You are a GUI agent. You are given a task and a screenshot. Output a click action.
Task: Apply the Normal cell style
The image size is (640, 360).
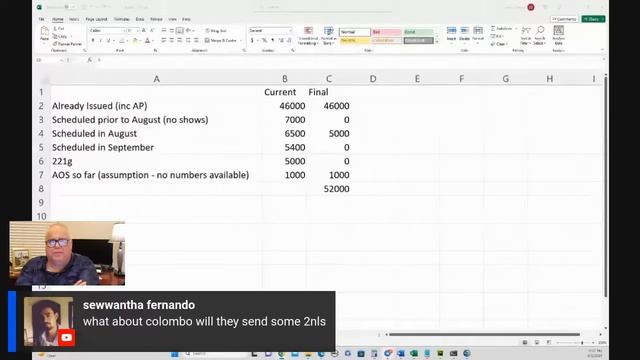(x=355, y=32)
